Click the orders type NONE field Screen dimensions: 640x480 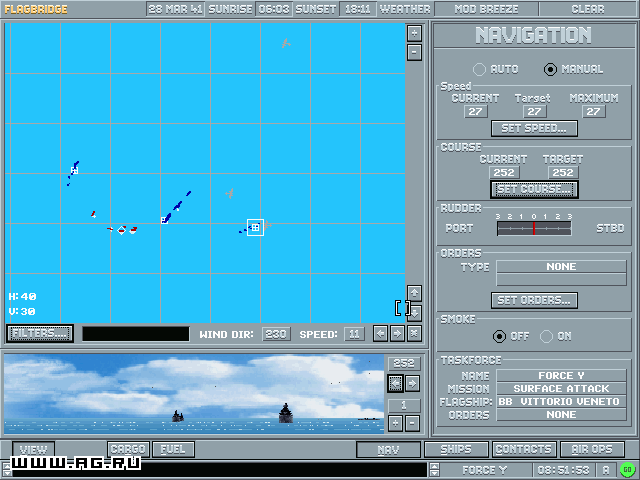point(562,267)
